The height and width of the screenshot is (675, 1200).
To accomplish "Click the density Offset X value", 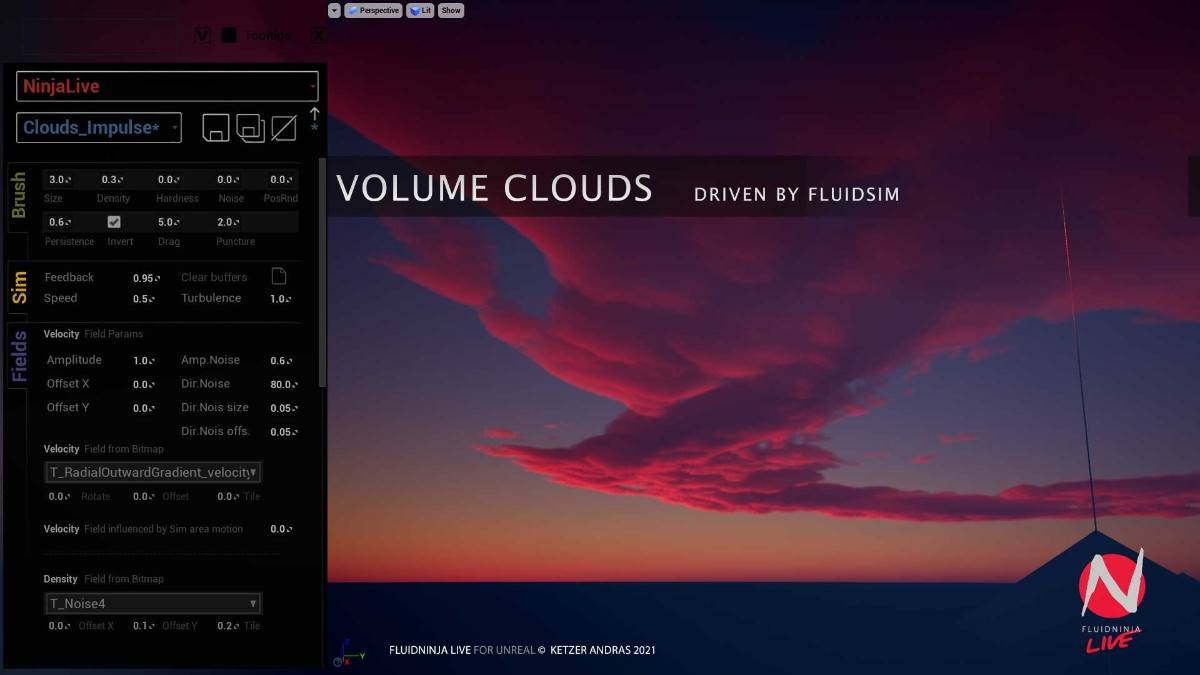I will pos(60,626).
